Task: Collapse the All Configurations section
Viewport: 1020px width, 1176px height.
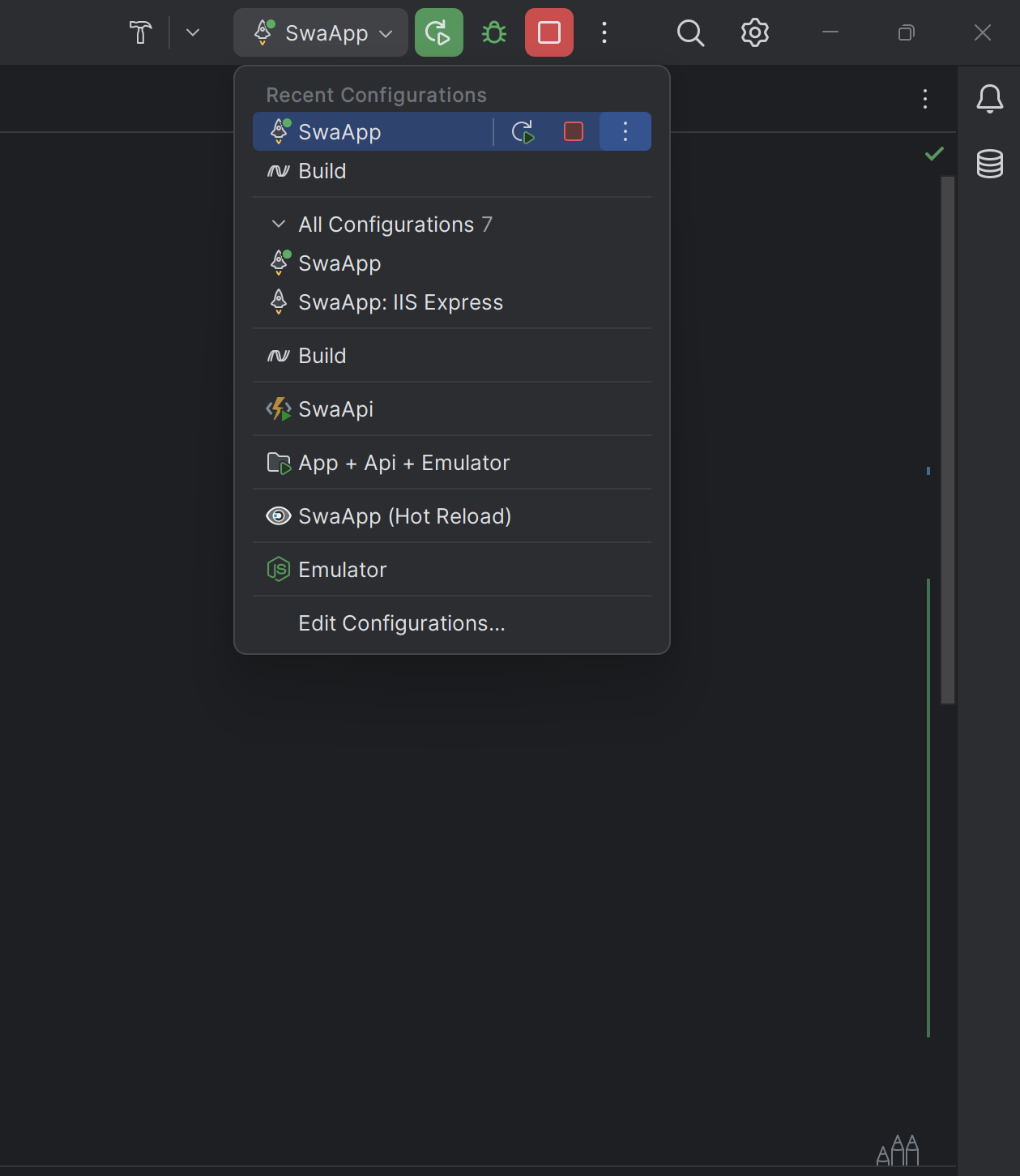Action: coord(278,224)
